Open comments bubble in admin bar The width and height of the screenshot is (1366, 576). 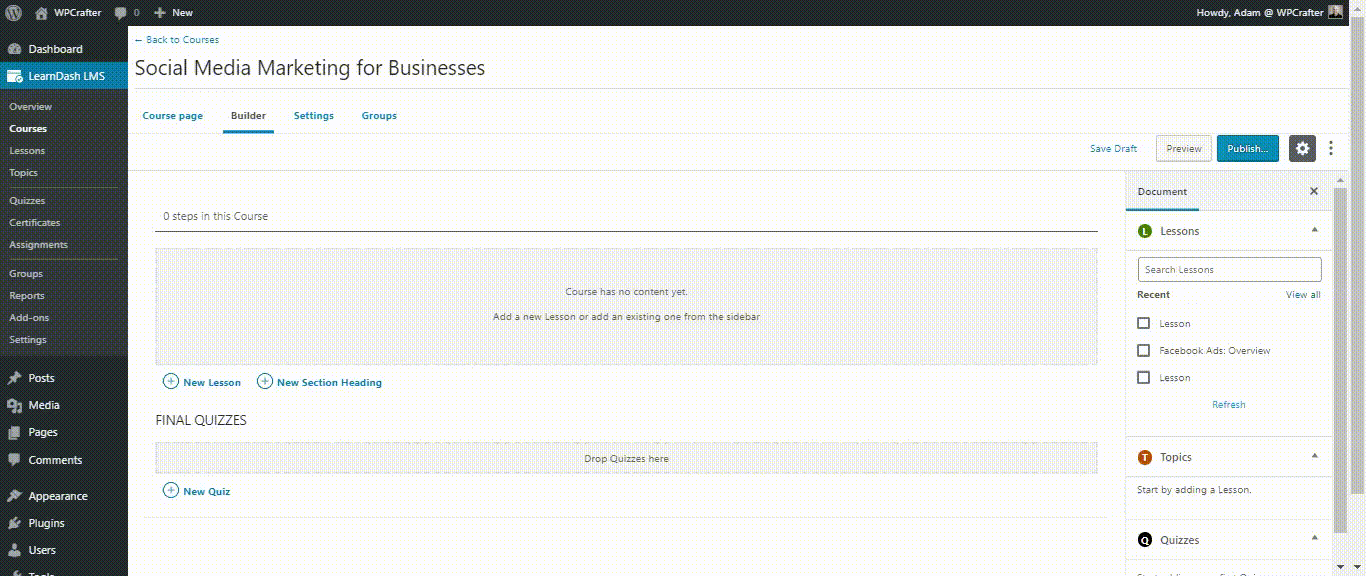121,13
